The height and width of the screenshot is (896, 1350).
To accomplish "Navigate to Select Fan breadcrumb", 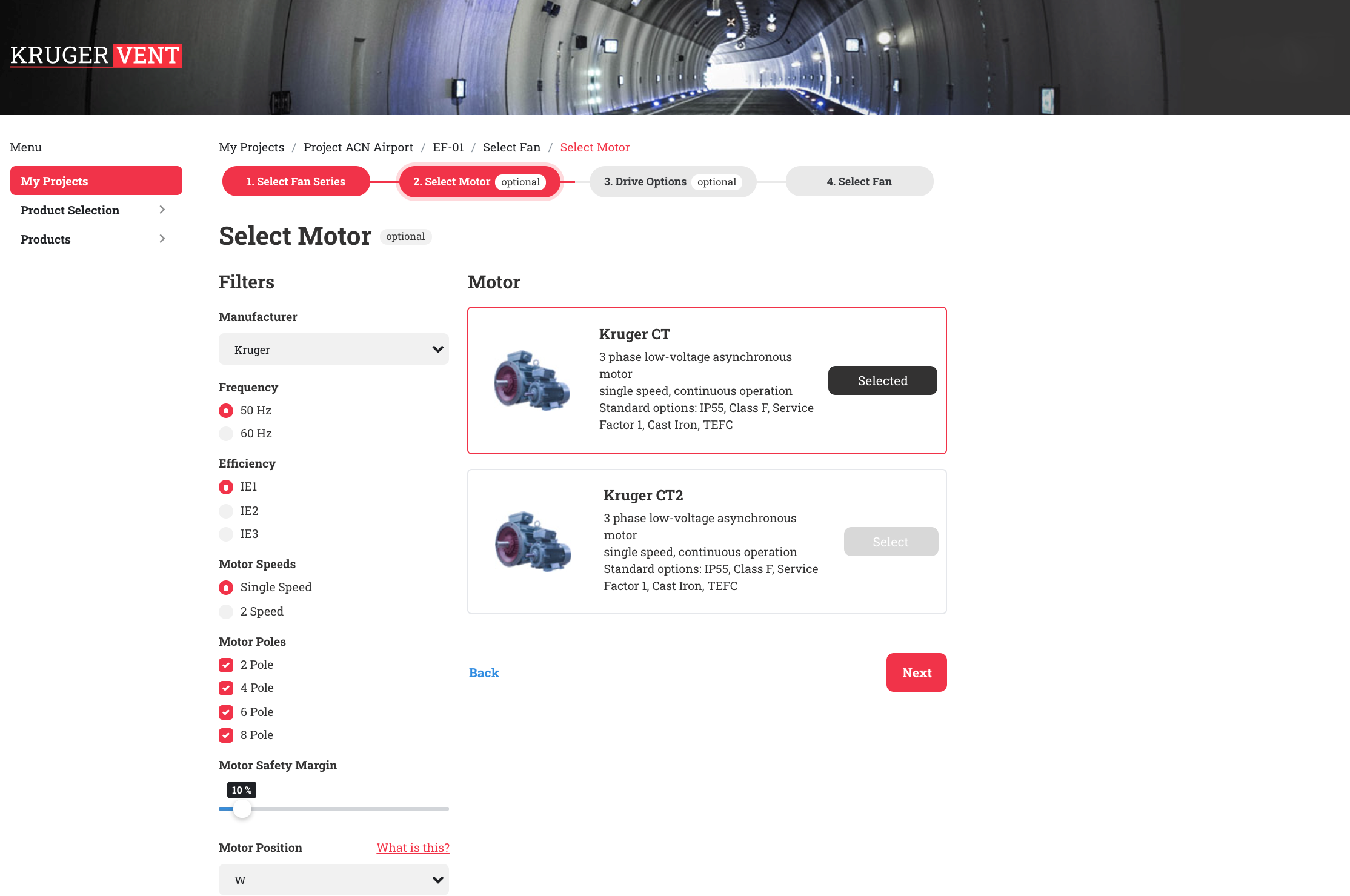I will tap(511, 147).
